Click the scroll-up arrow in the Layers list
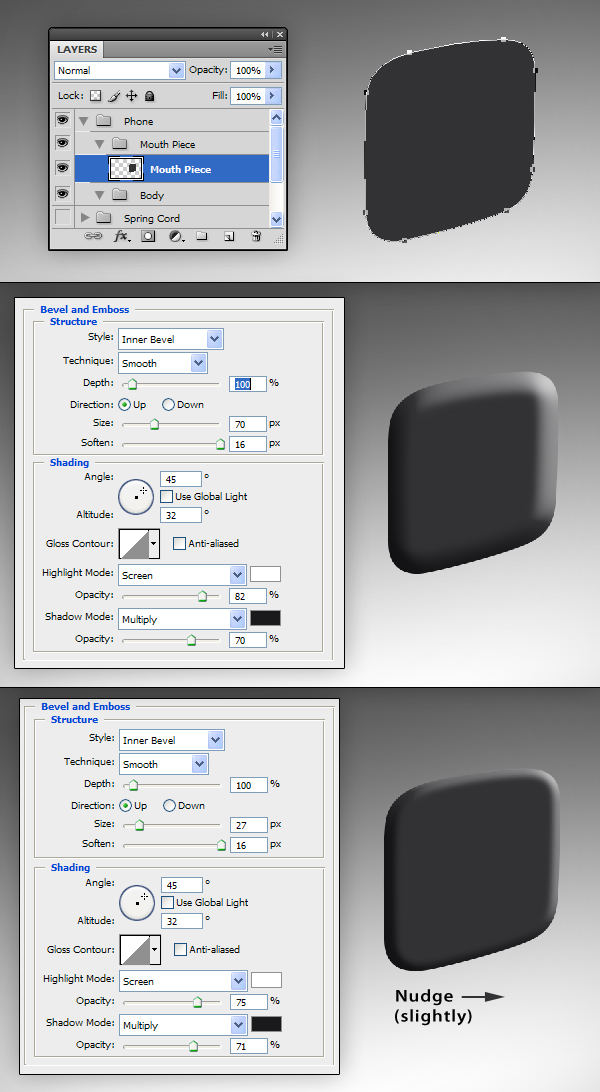 pos(276,118)
